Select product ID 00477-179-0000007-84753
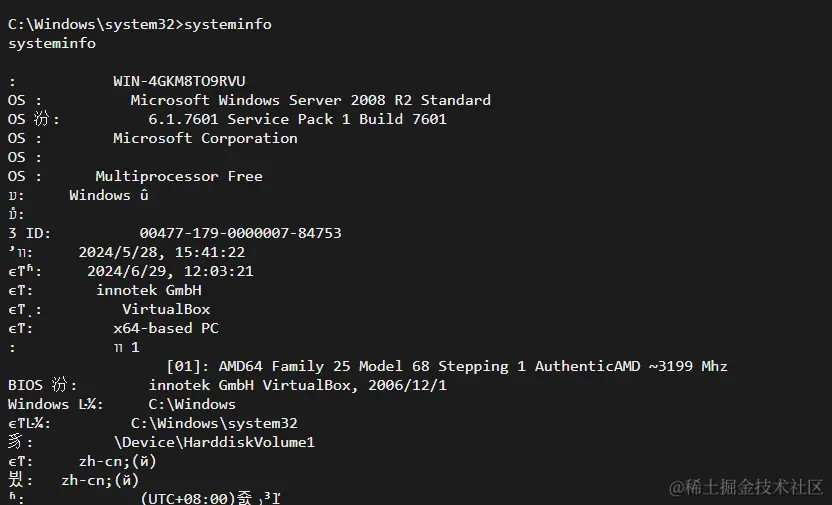Image resolution: width=832 pixels, height=505 pixels. [240, 233]
